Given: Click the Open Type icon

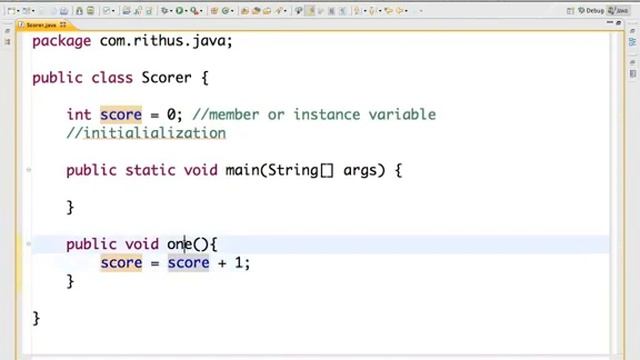Looking at the screenshot, I should click(245, 11).
